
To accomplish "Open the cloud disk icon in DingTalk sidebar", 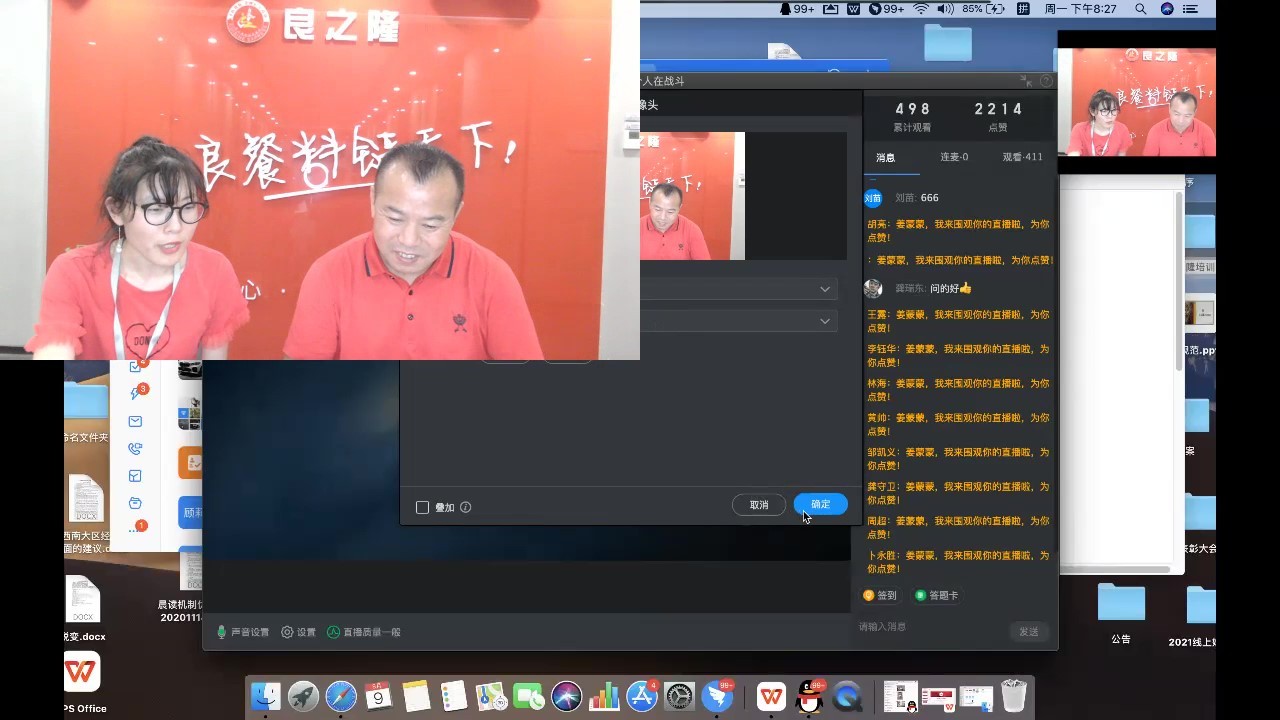I will (x=135, y=503).
